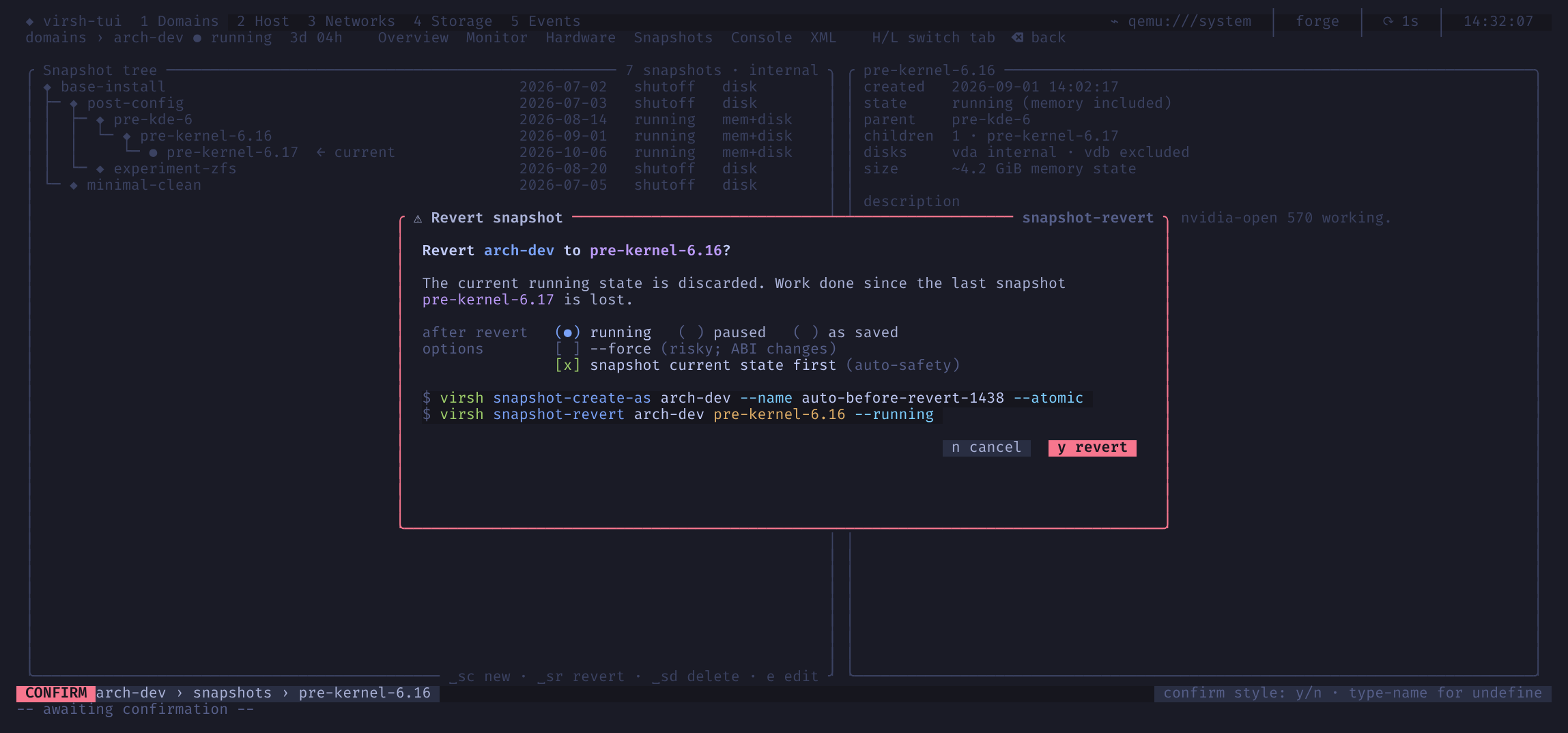Viewport: 1568px width, 733px height.
Task: Open the Monitor sub-tab
Action: click(x=497, y=38)
